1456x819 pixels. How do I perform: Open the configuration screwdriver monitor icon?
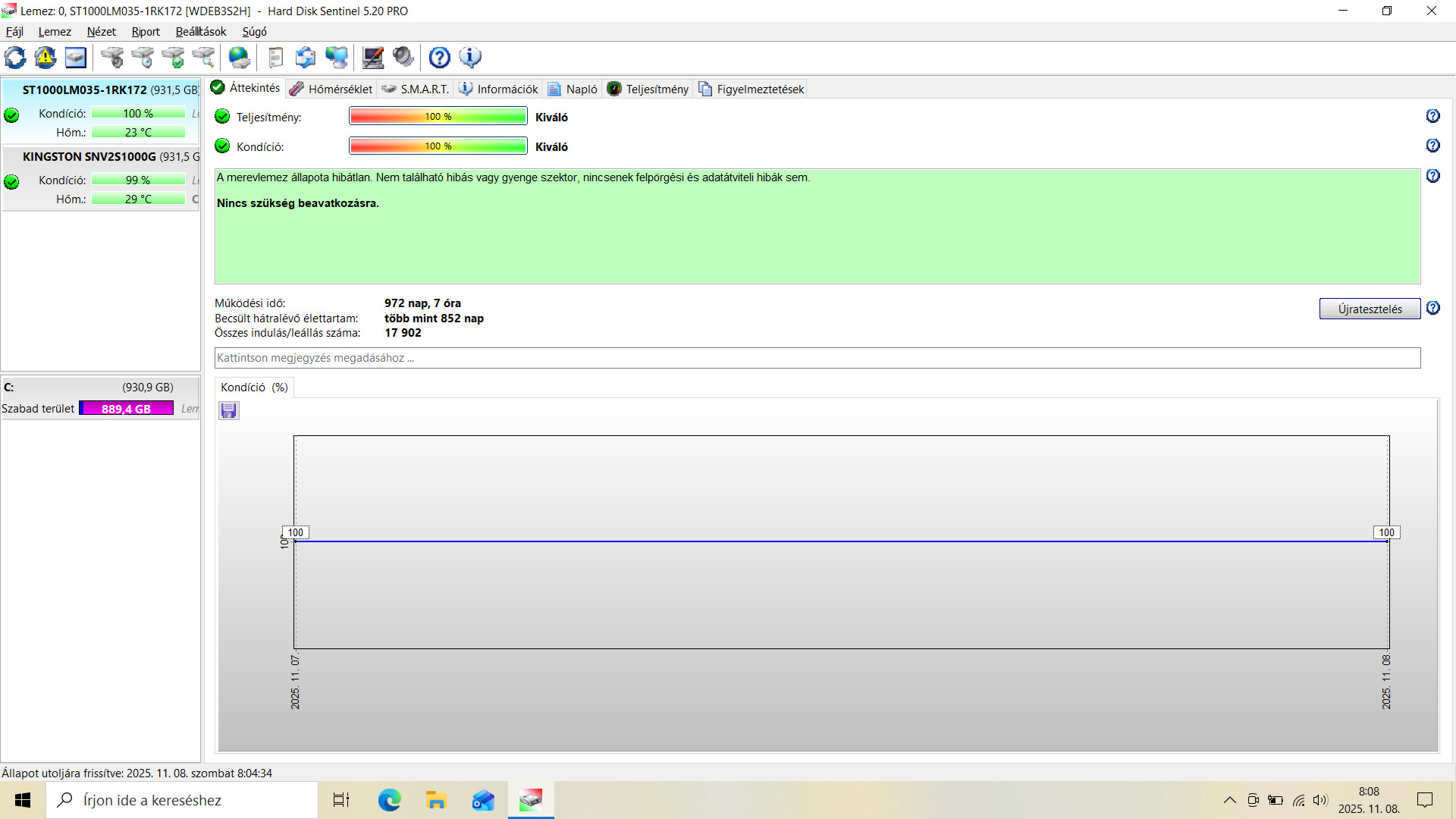coord(372,58)
